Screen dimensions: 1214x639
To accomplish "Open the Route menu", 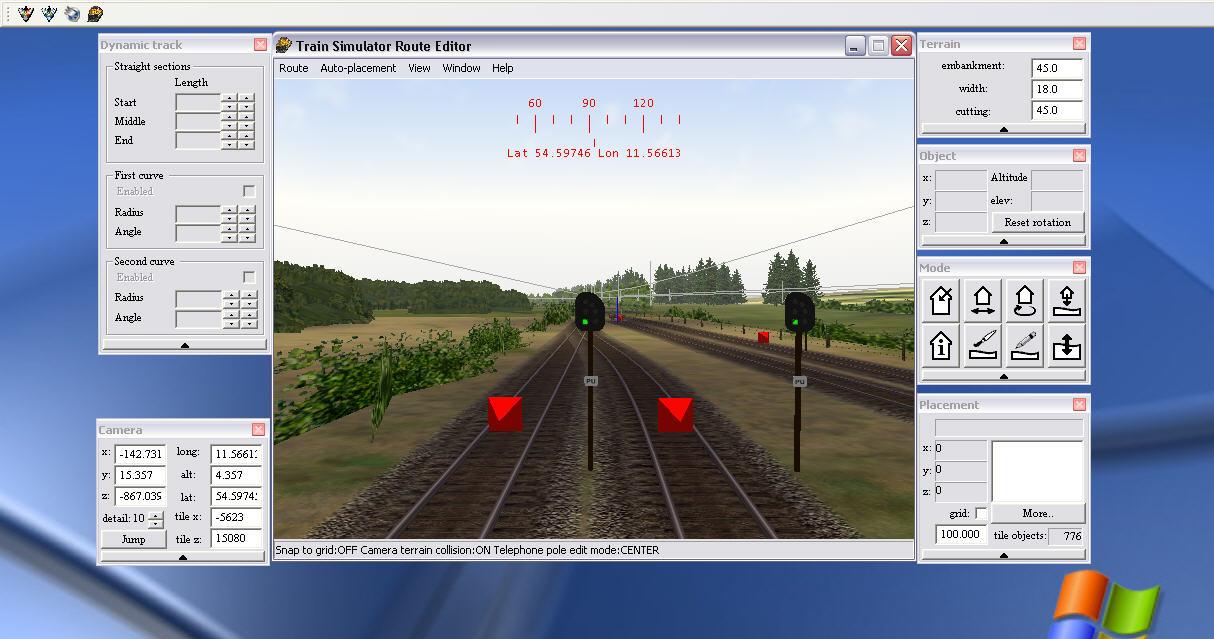I will [294, 68].
